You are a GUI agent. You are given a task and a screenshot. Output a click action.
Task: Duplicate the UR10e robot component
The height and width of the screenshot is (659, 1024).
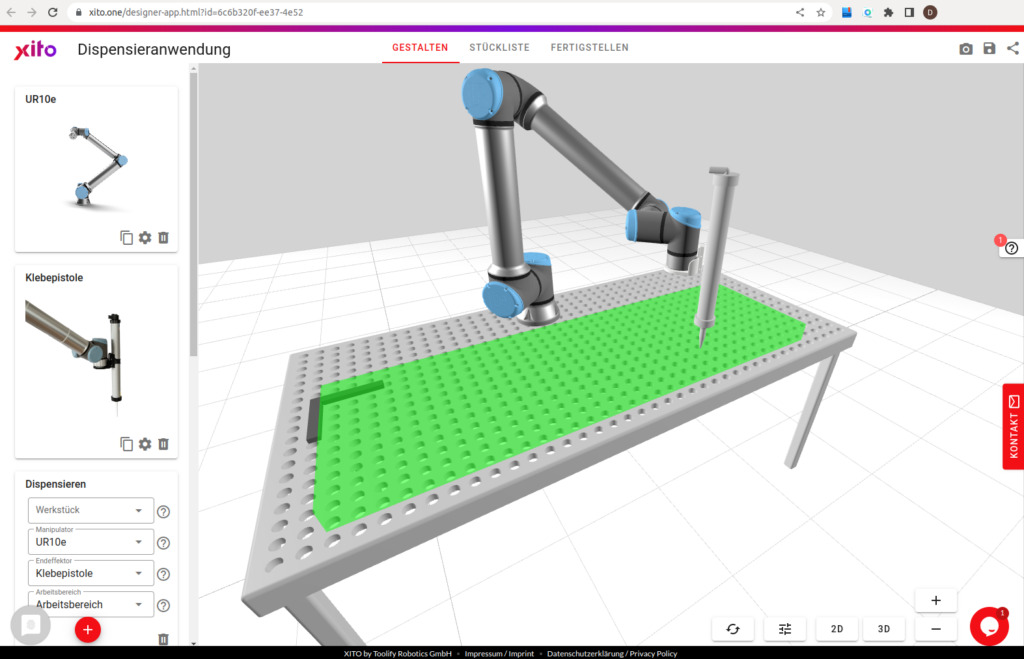(125, 238)
